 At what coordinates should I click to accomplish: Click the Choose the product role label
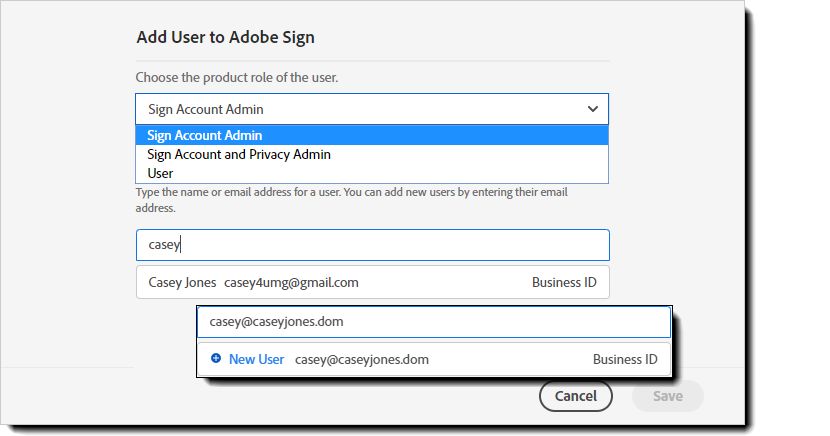237,77
